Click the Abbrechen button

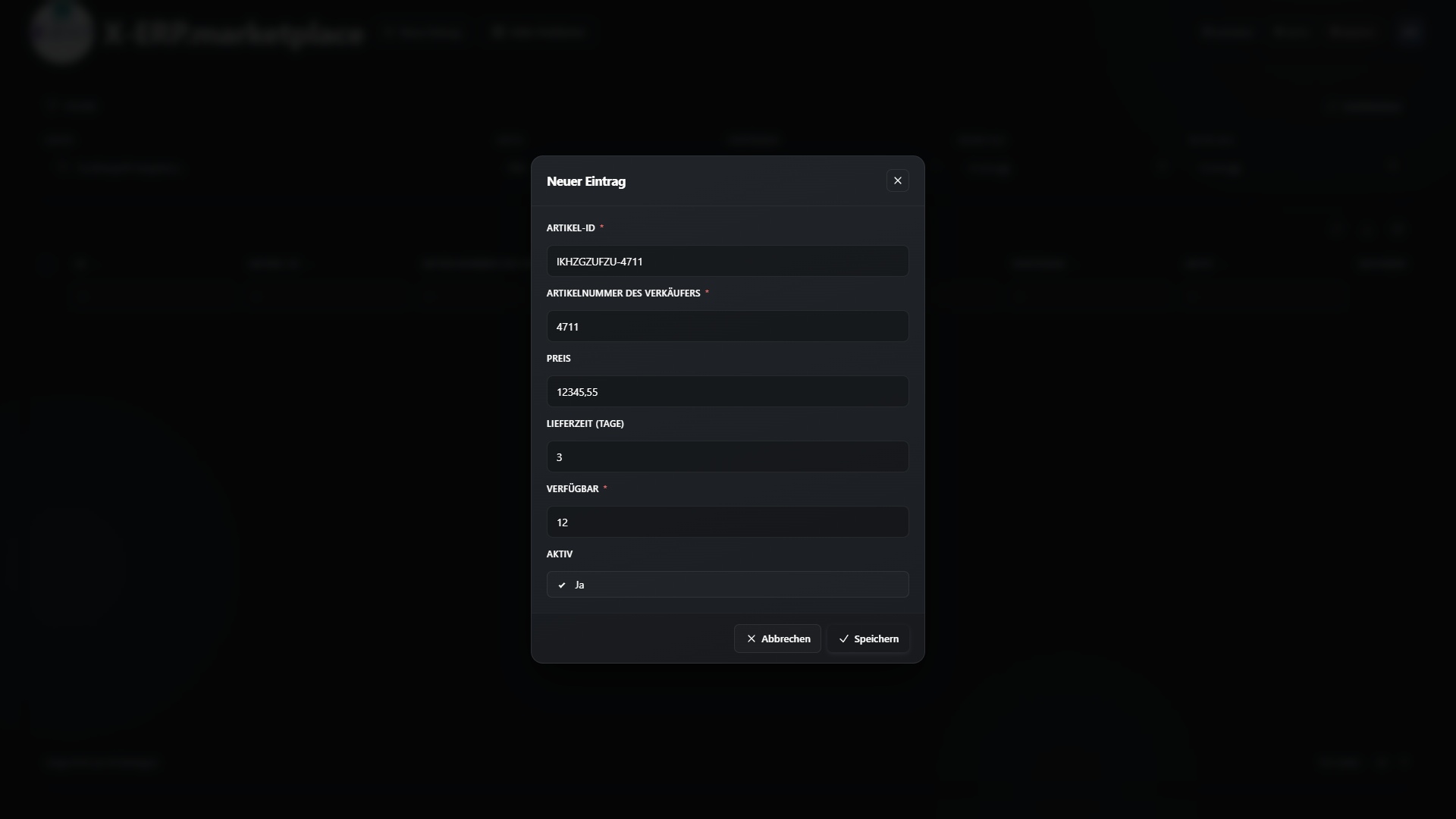point(777,638)
